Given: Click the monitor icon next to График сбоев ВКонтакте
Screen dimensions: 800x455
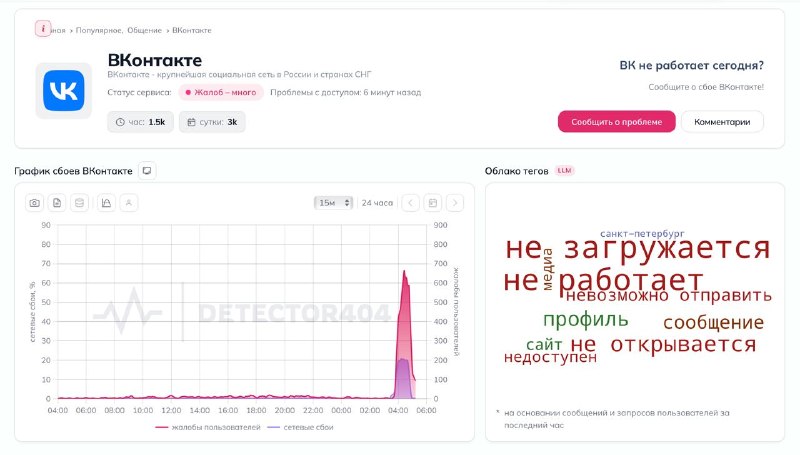Looking at the screenshot, I should 147,171.
